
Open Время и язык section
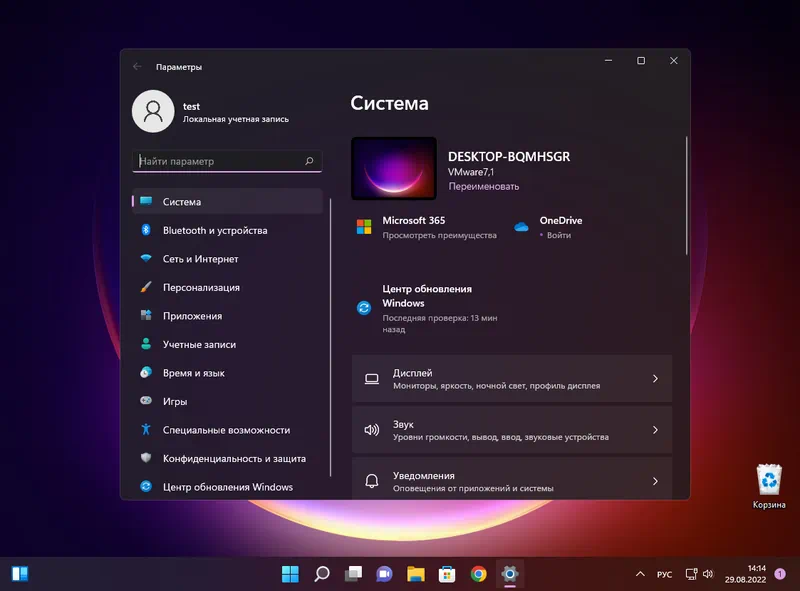pos(193,373)
